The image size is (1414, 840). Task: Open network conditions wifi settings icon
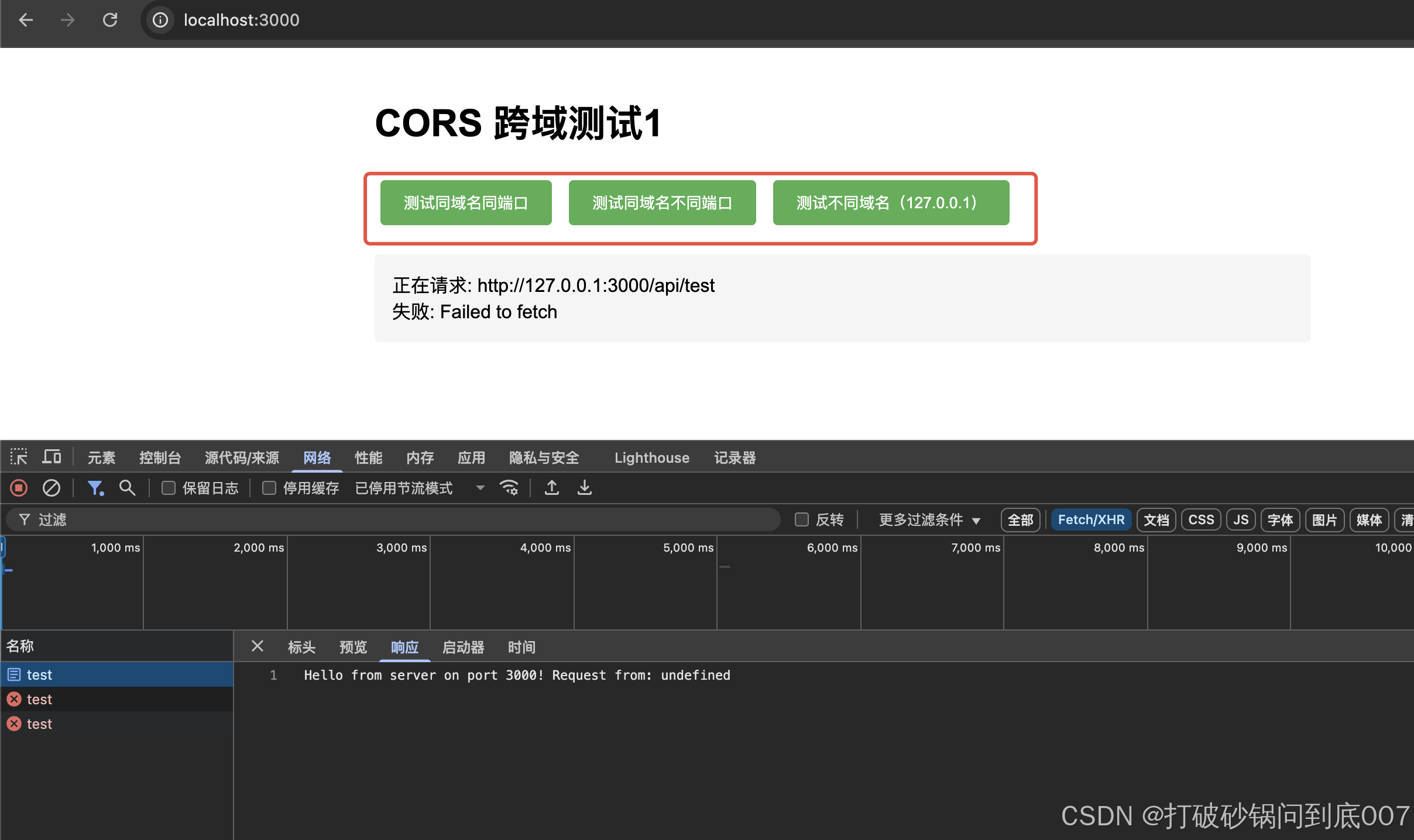coord(509,488)
